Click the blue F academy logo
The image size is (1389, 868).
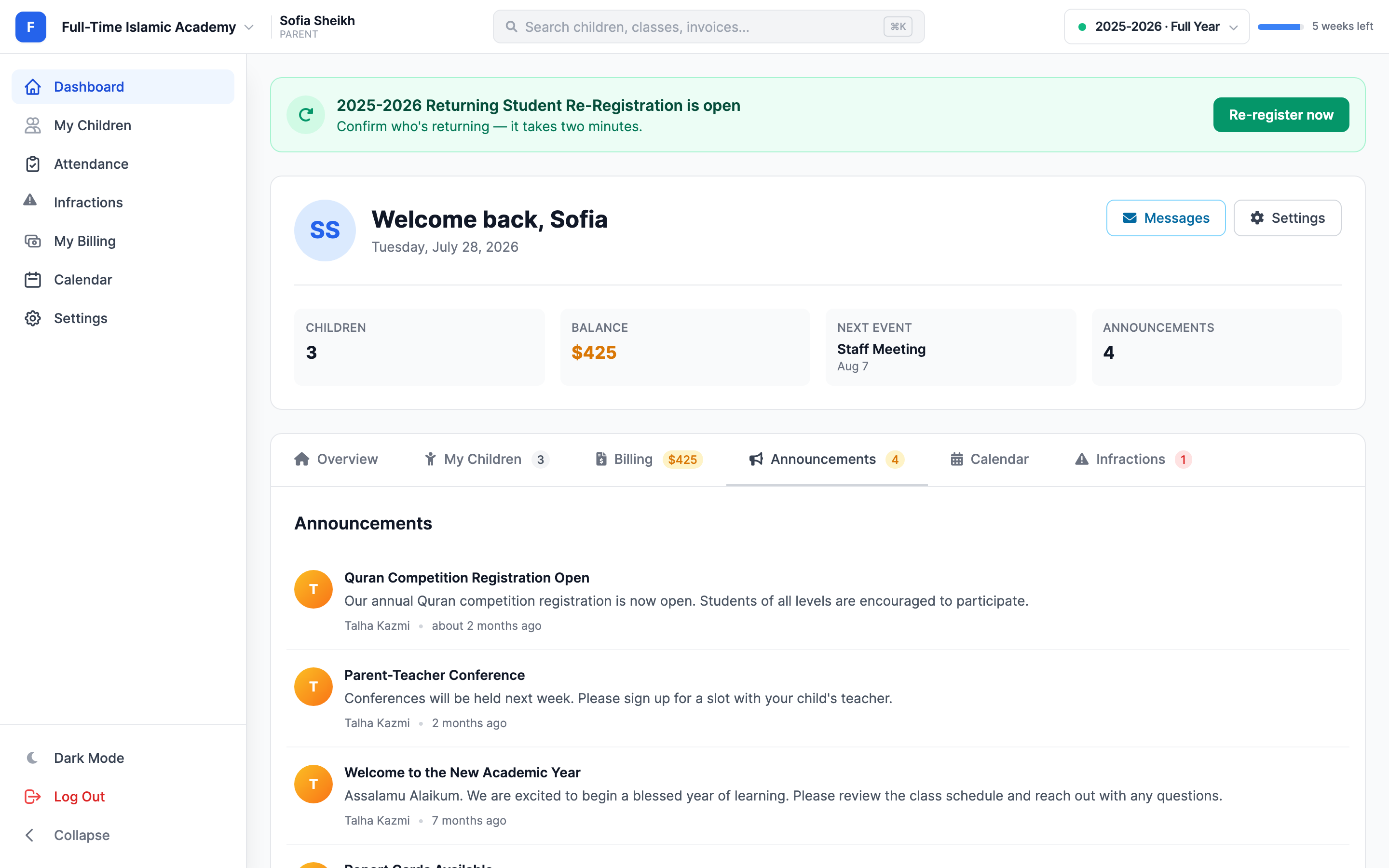click(30, 27)
